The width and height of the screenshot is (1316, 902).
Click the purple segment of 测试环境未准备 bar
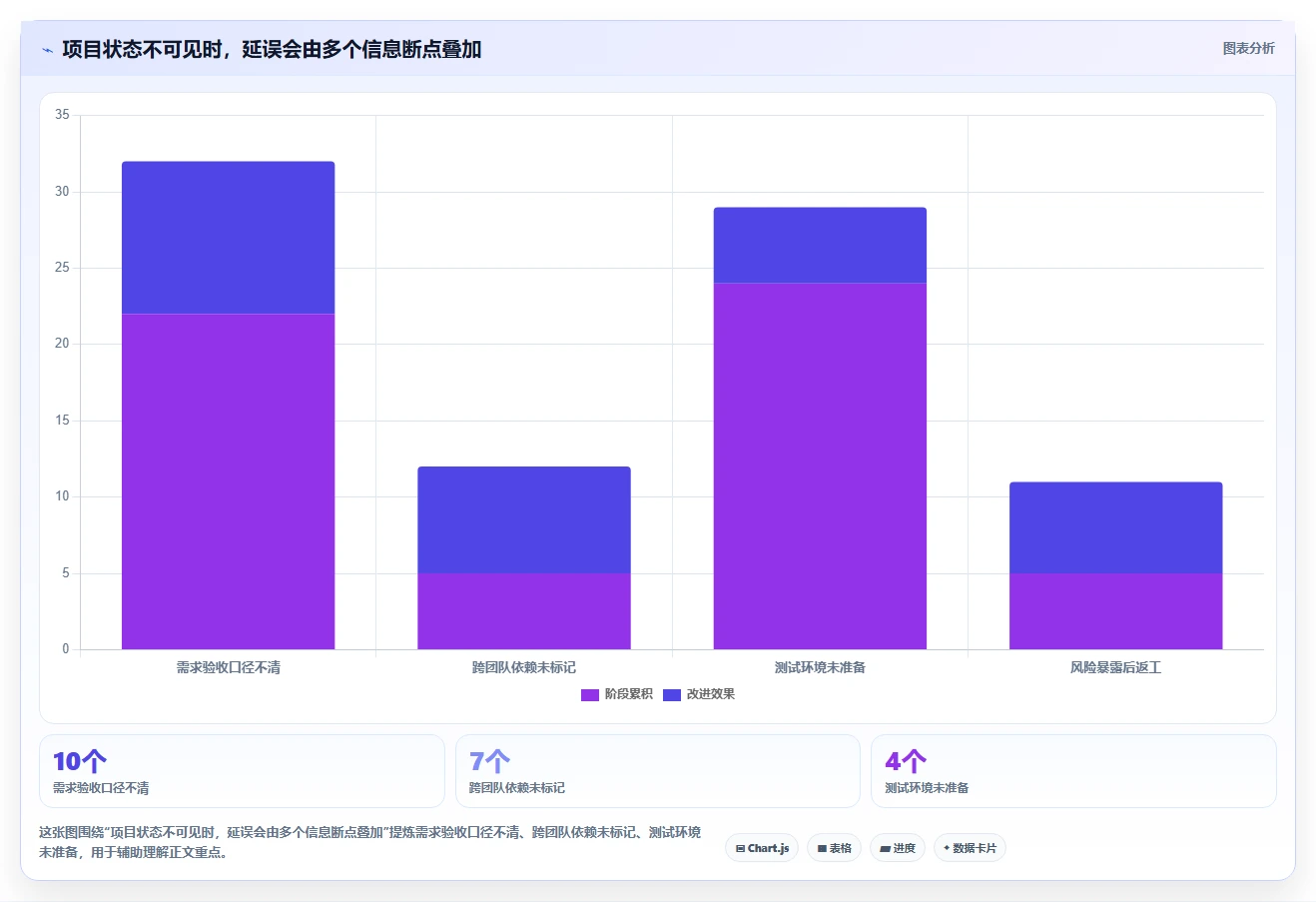point(820,466)
